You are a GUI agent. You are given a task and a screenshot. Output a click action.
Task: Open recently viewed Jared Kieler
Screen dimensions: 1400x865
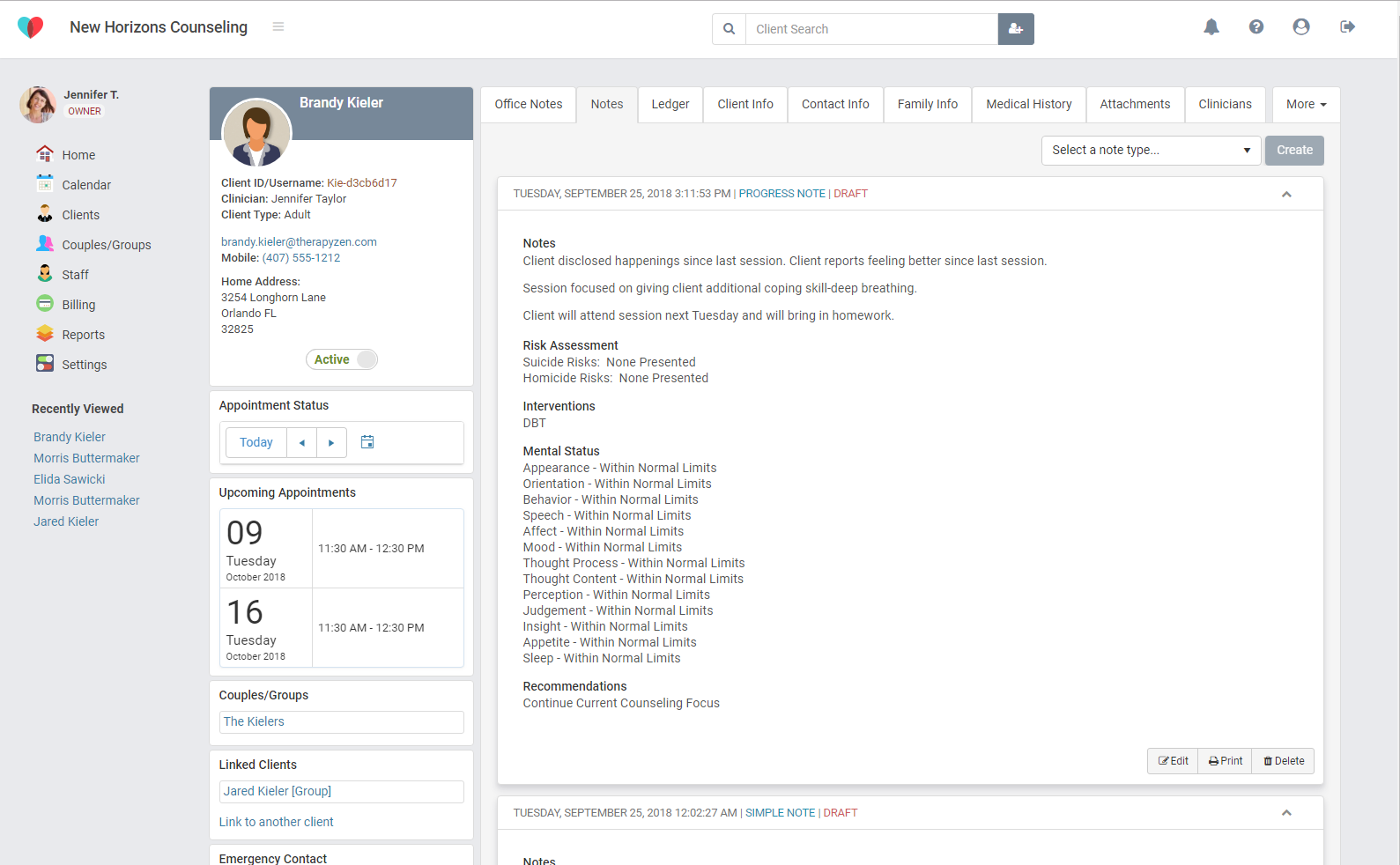tap(66, 521)
